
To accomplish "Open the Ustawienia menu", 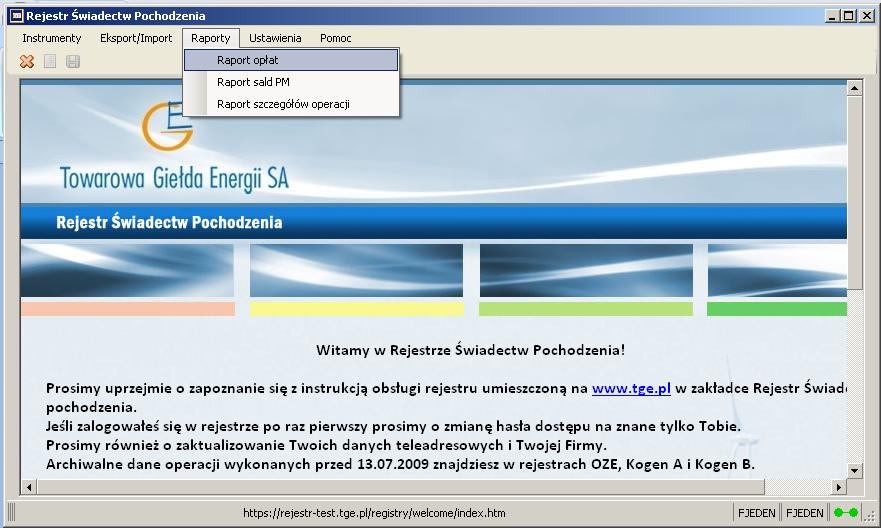I will (275, 38).
